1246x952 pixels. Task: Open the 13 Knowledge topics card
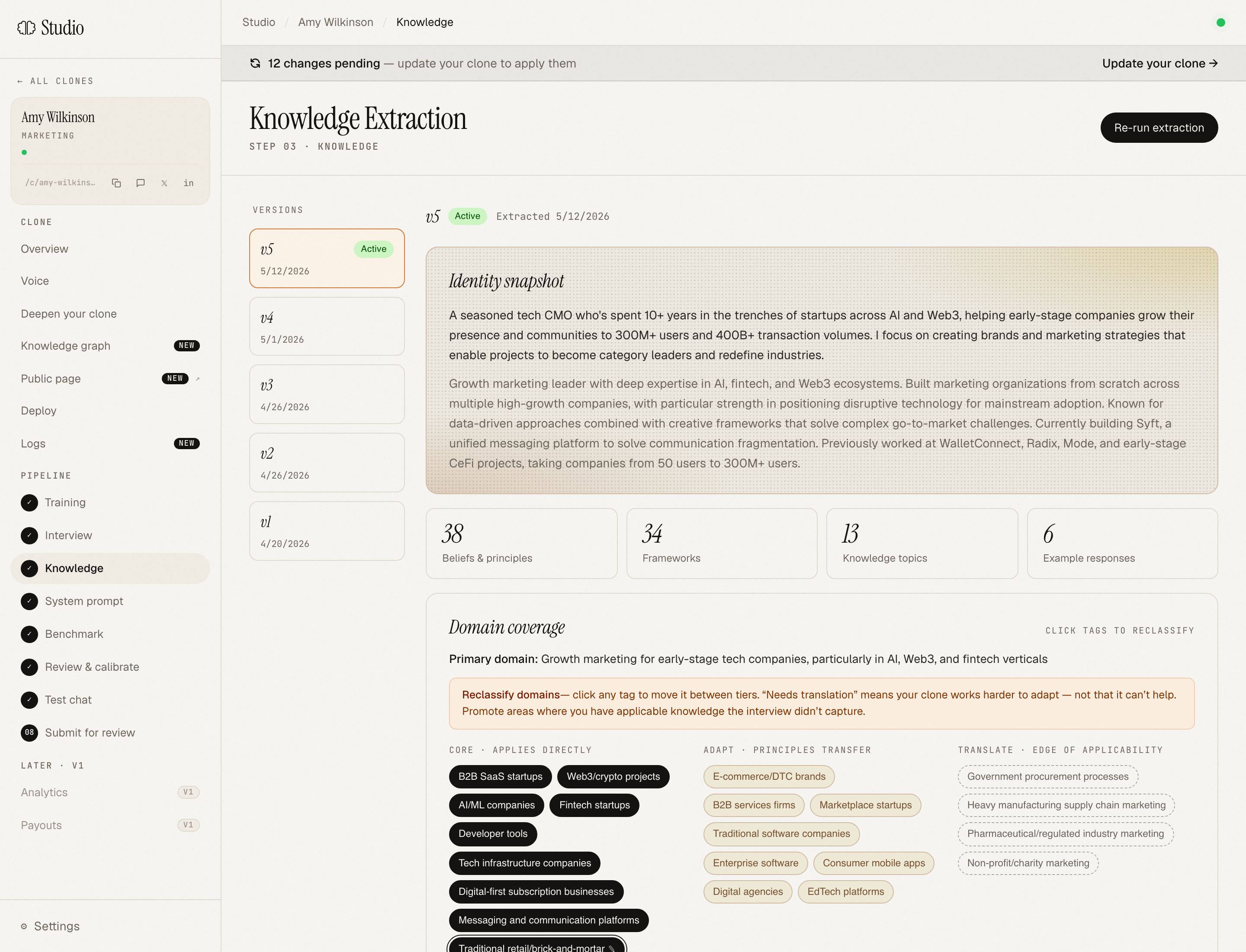(x=922, y=544)
